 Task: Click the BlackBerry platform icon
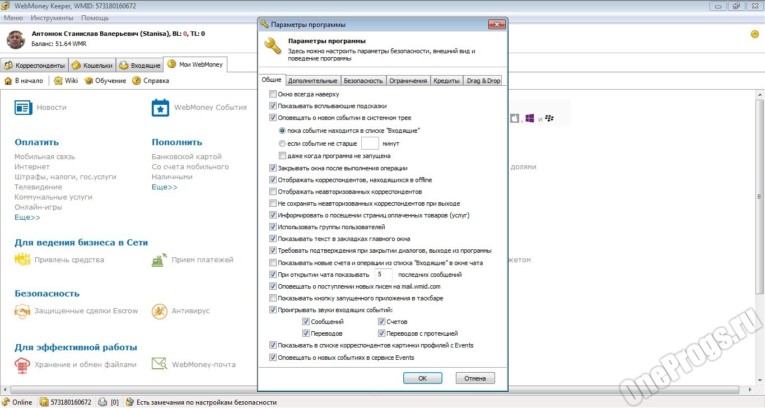[549, 118]
